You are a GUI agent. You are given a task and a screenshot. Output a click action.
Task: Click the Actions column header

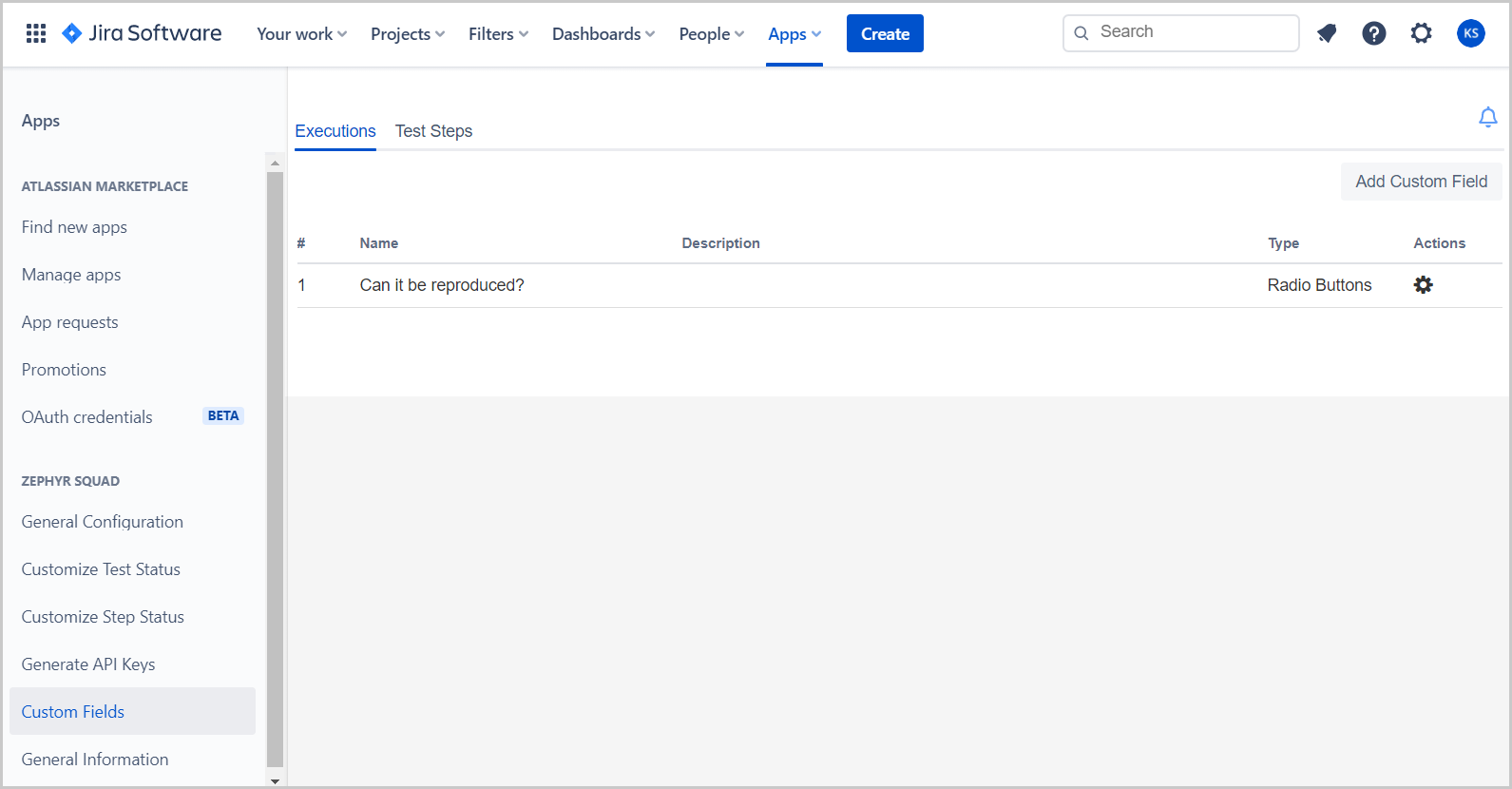[1440, 243]
